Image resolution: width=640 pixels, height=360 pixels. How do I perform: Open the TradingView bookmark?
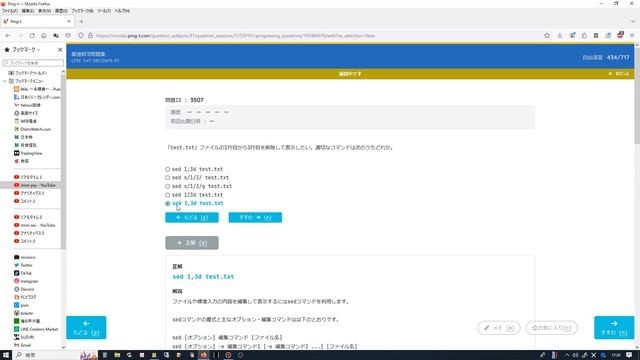29,153
